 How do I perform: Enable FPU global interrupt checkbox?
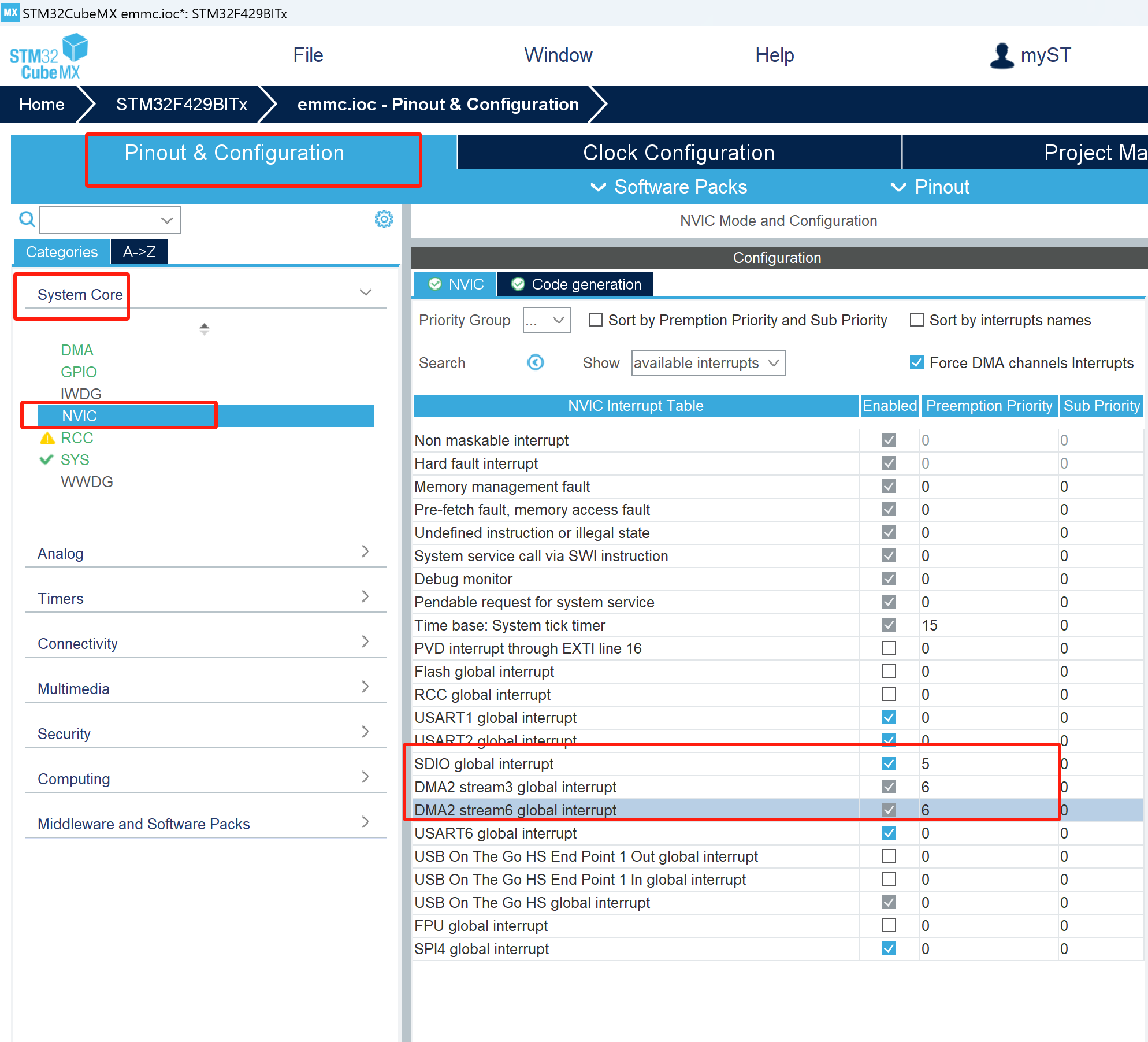[x=889, y=925]
